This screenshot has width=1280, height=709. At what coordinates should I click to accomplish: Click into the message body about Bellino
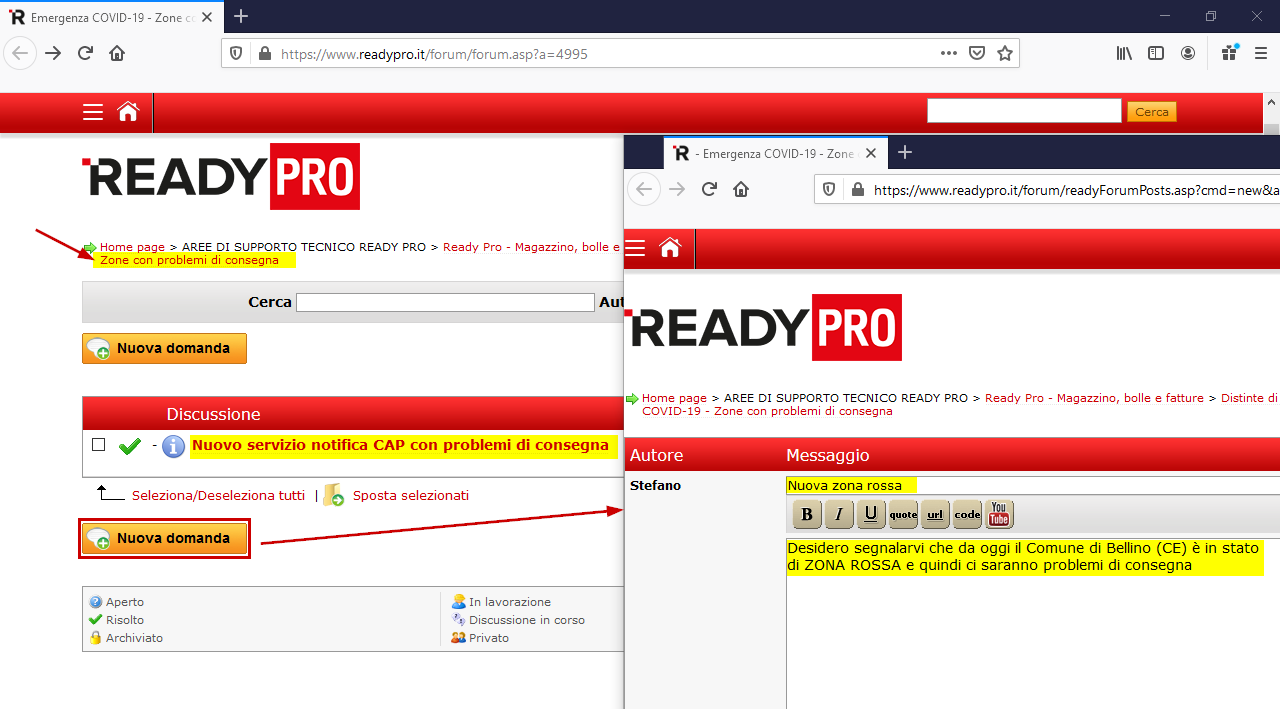pyautogui.click(x=1032, y=623)
